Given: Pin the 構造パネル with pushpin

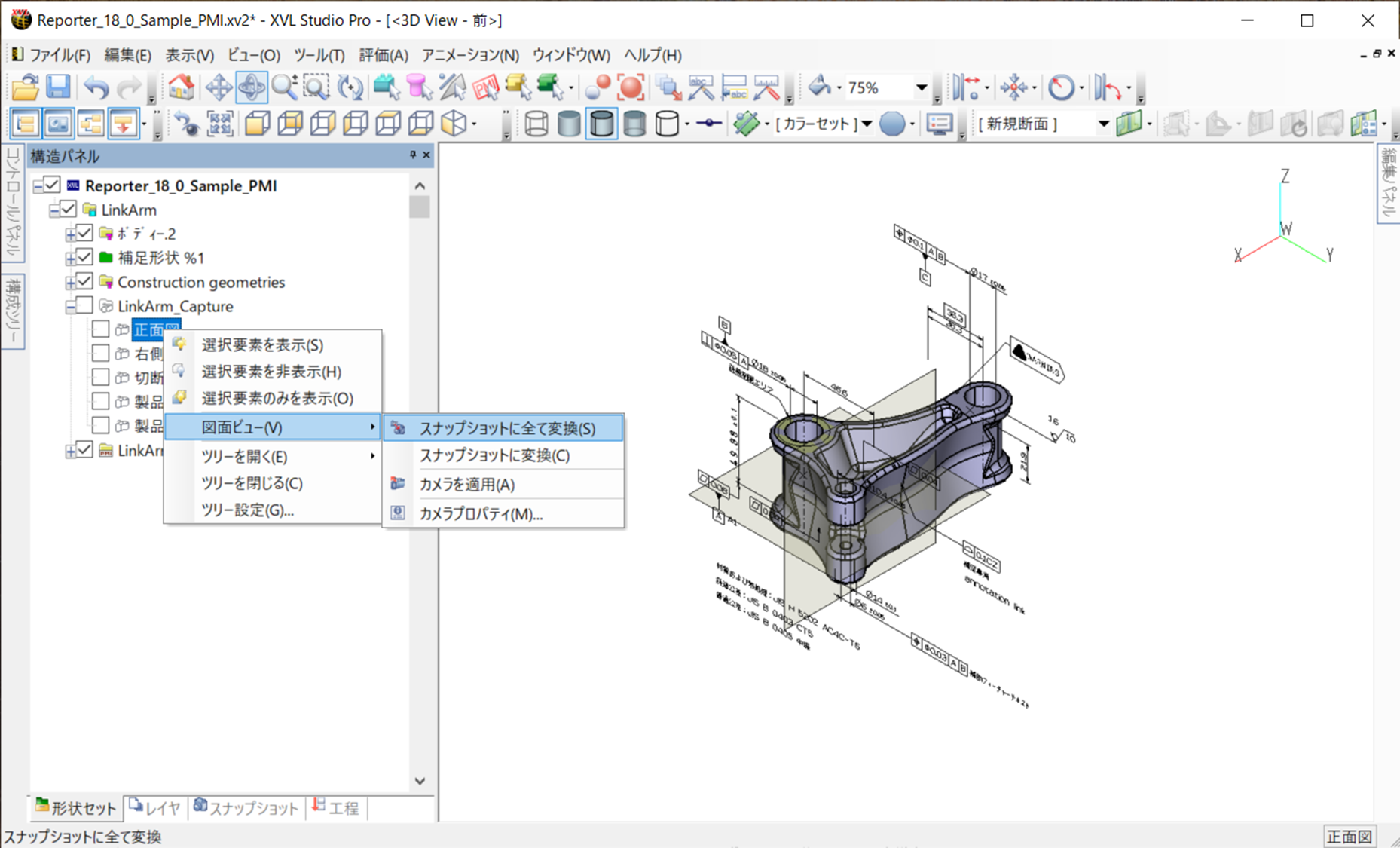Looking at the screenshot, I should point(413,155).
